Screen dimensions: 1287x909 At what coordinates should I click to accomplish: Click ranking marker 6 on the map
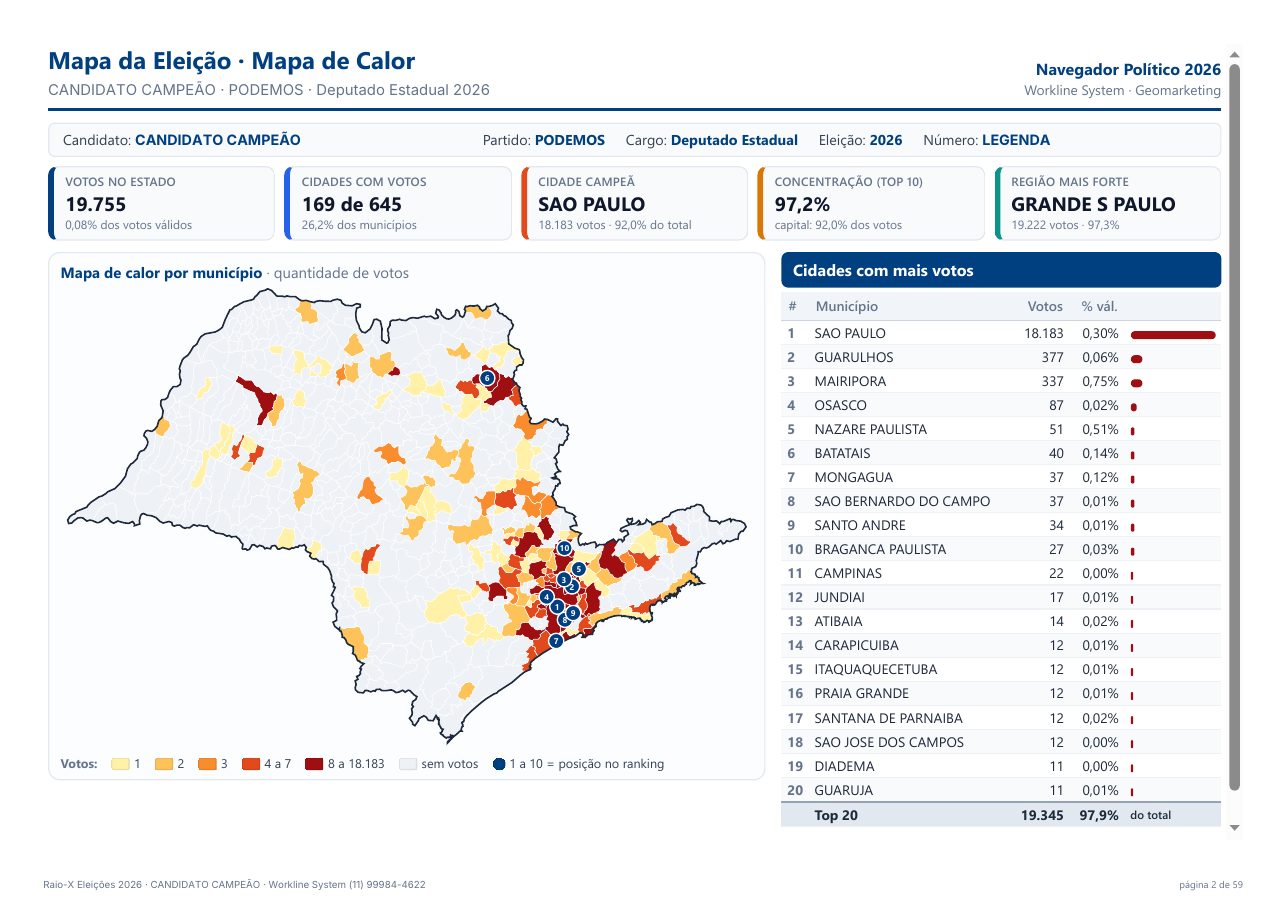coord(487,378)
